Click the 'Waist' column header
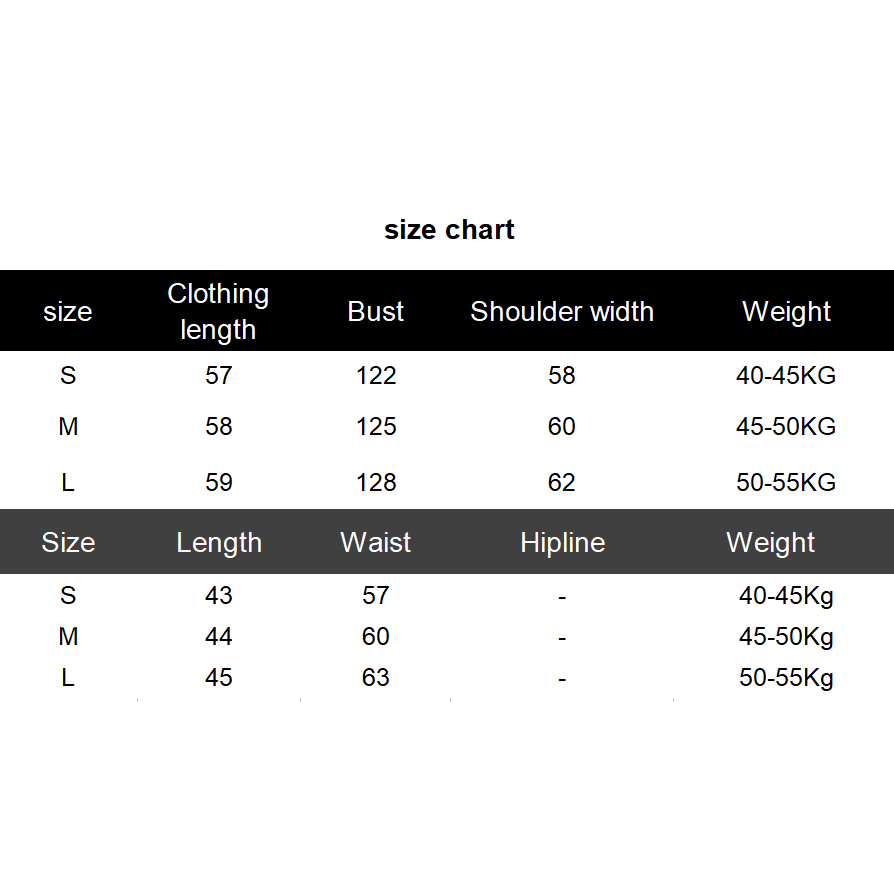The image size is (894, 894). click(376, 542)
